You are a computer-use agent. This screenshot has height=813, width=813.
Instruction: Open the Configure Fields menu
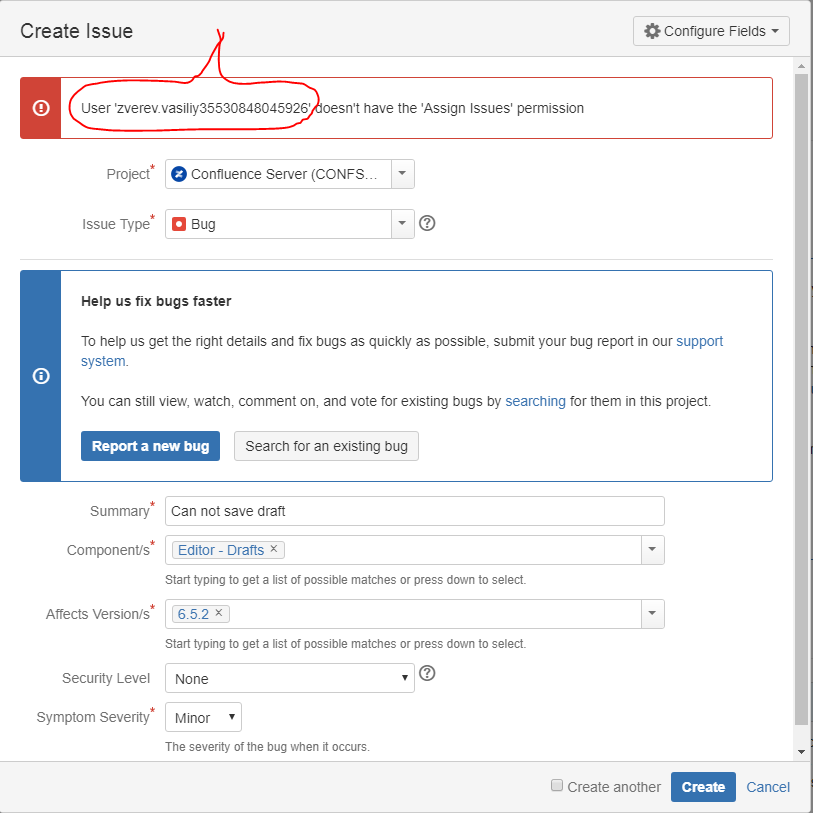tap(711, 31)
